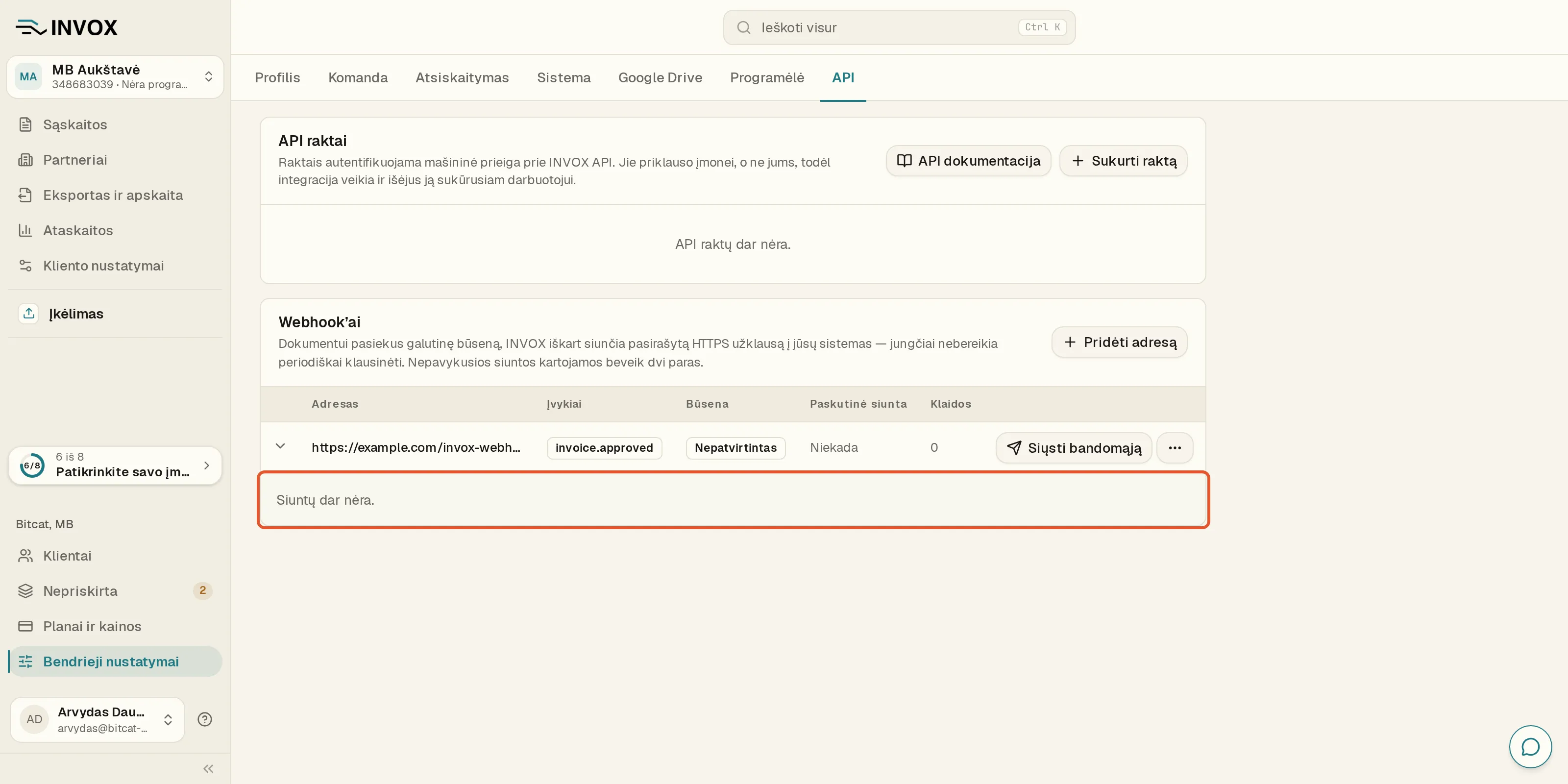Open Kliento nustatymai
The image size is (1568, 784).
[x=115, y=266]
